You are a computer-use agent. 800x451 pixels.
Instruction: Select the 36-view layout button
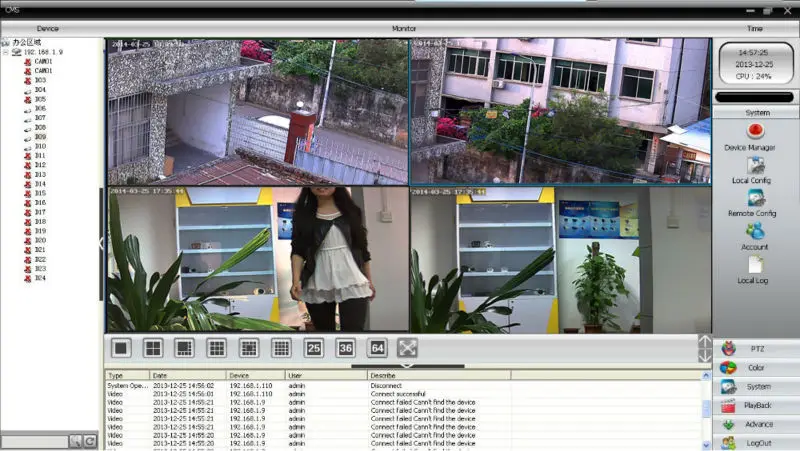pyautogui.click(x=345, y=348)
